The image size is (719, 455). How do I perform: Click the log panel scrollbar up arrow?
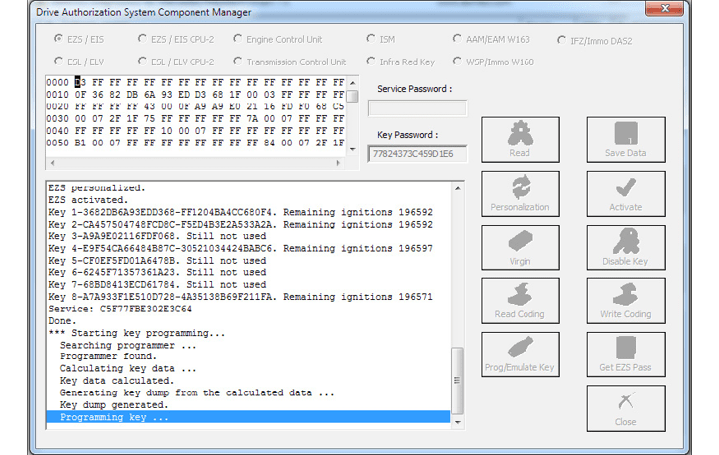(458, 189)
